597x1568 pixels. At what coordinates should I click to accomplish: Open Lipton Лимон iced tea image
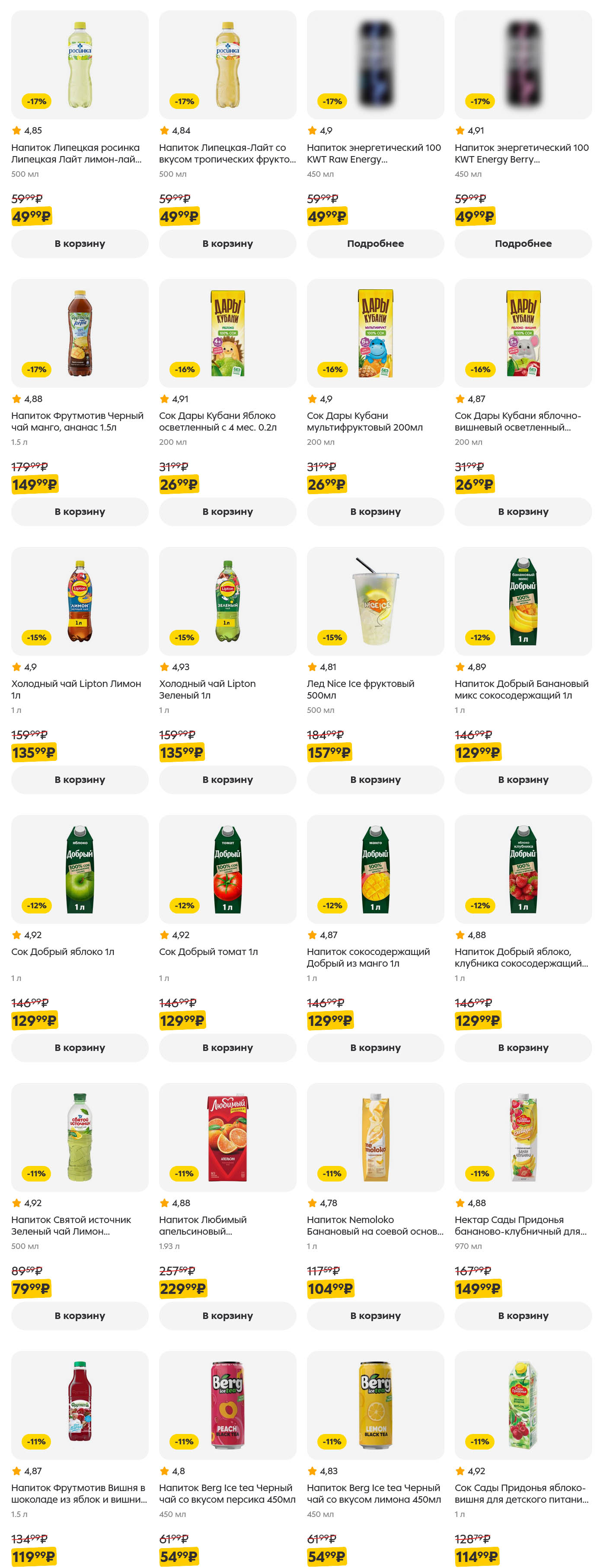coord(80,601)
